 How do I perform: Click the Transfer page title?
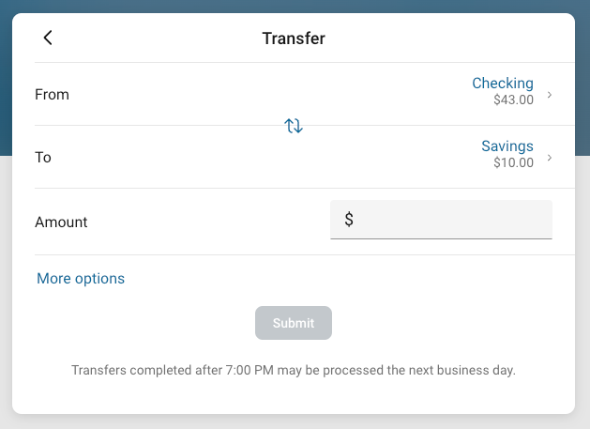point(293,38)
